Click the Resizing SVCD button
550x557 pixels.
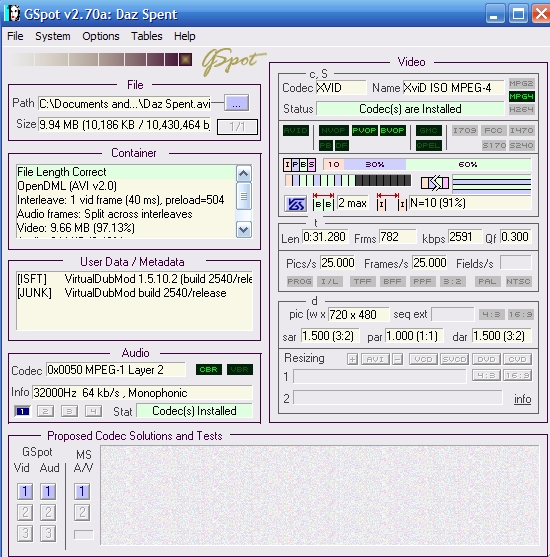click(x=454, y=359)
